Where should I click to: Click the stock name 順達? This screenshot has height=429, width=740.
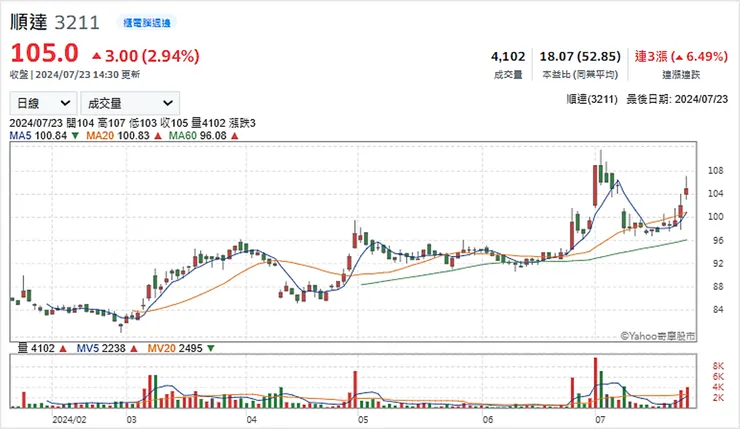pyautogui.click(x=29, y=22)
